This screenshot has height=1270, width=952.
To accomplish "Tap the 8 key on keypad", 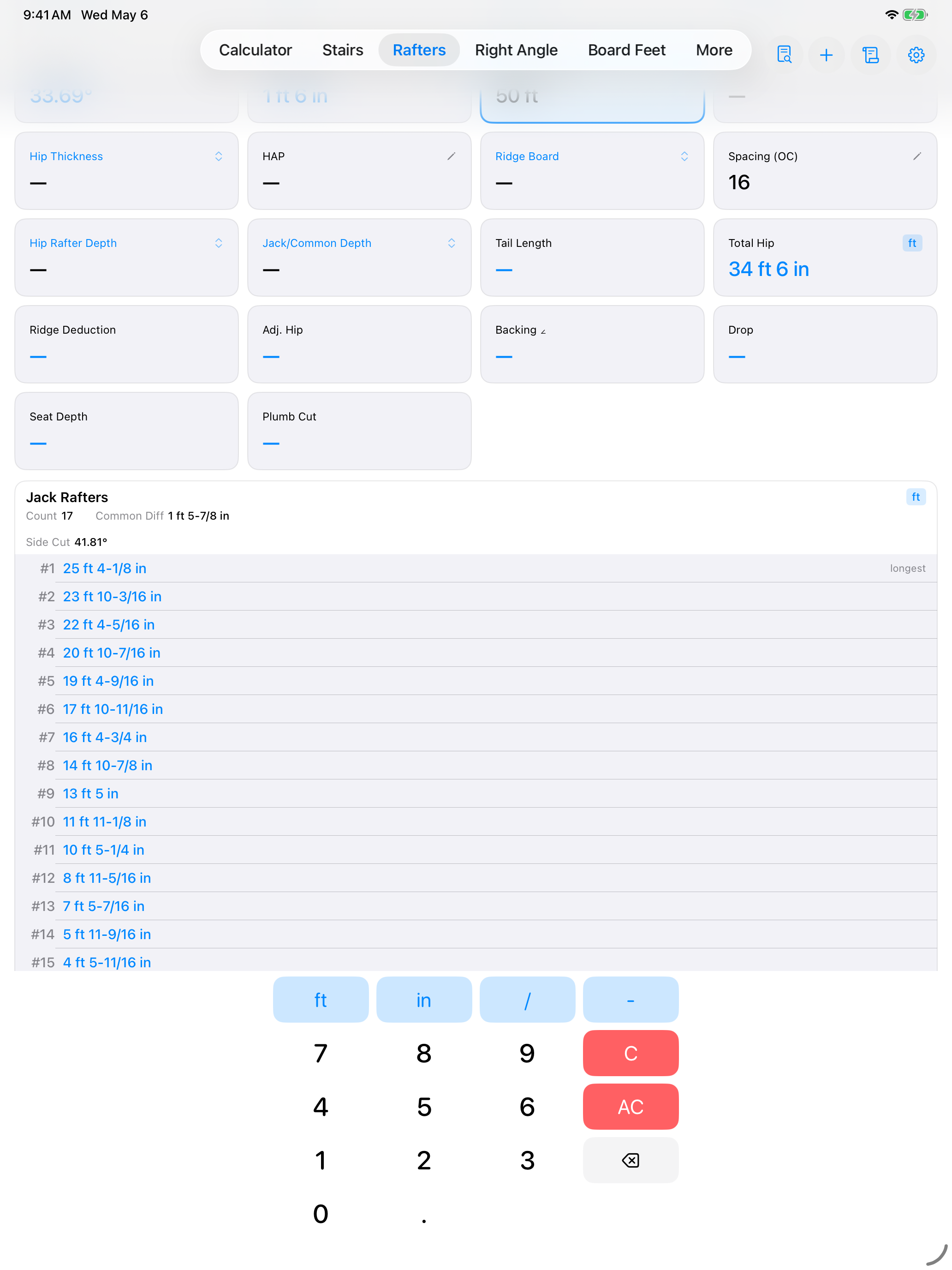I will click(423, 1053).
